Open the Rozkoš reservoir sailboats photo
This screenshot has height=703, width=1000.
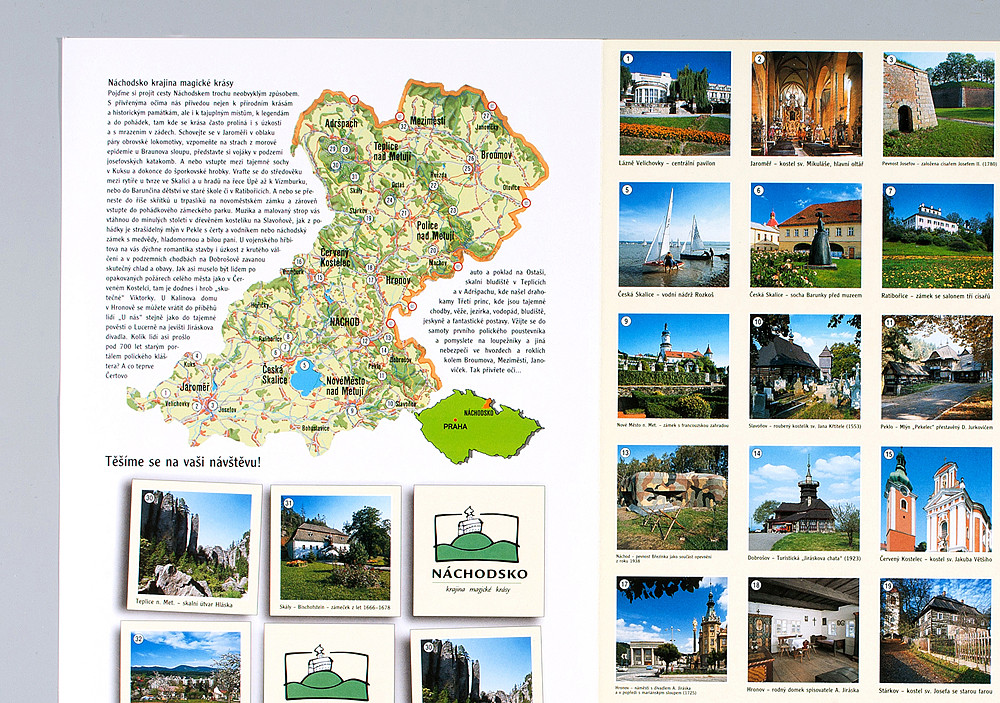click(x=674, y=235)
